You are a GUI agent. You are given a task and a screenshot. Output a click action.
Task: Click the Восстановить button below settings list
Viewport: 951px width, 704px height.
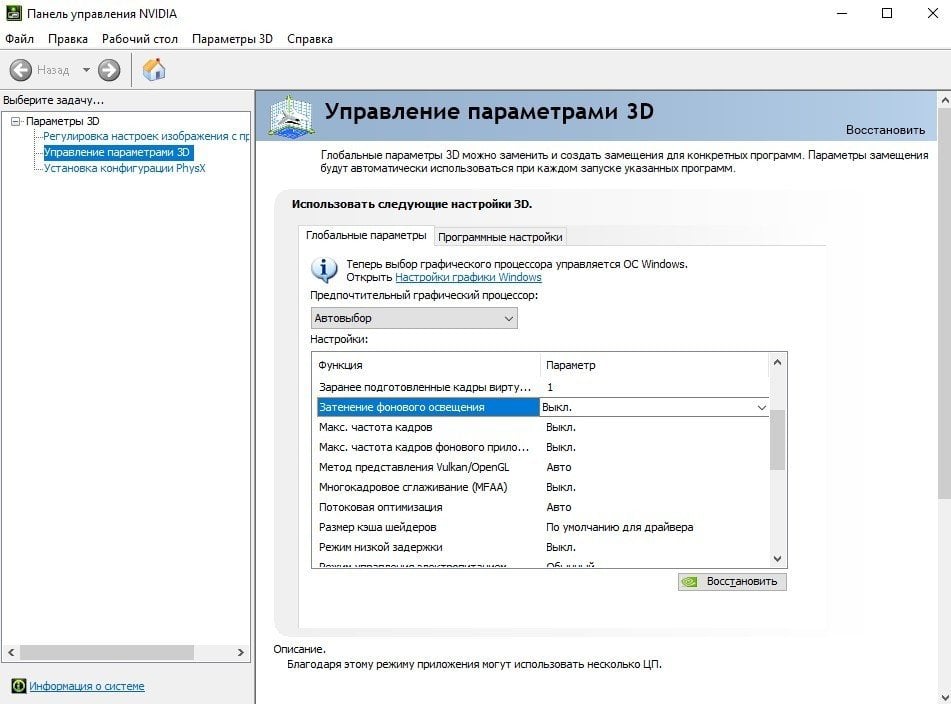(x=732, y=582)
